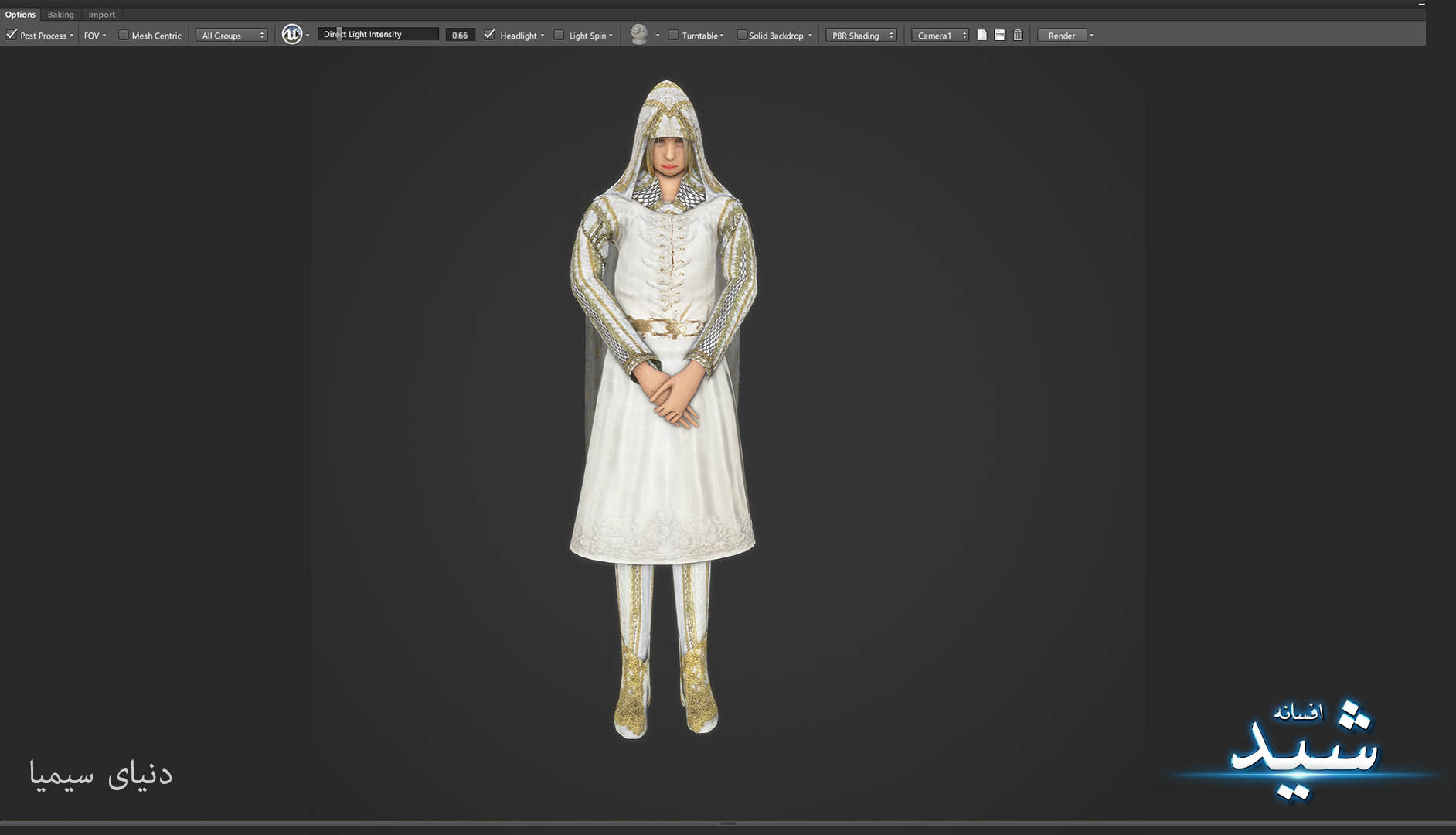Open the arrow next to Render button
The image size is (1456, 835).
coord(1091,36)
